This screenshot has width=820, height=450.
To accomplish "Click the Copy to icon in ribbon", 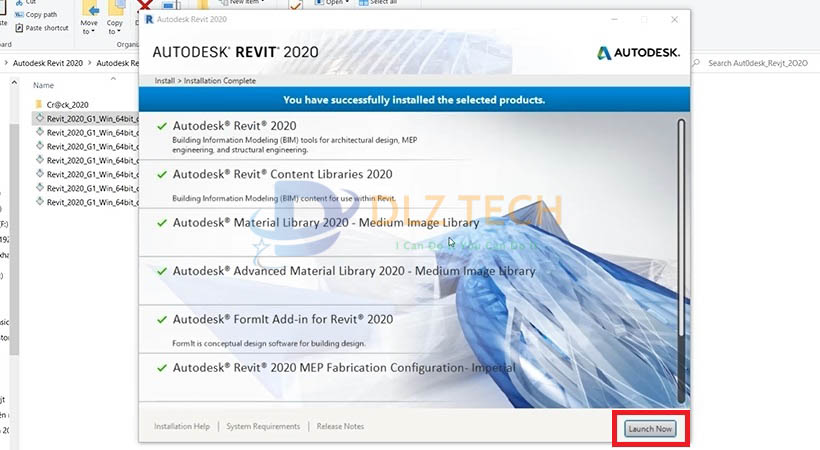I will 115,10.
